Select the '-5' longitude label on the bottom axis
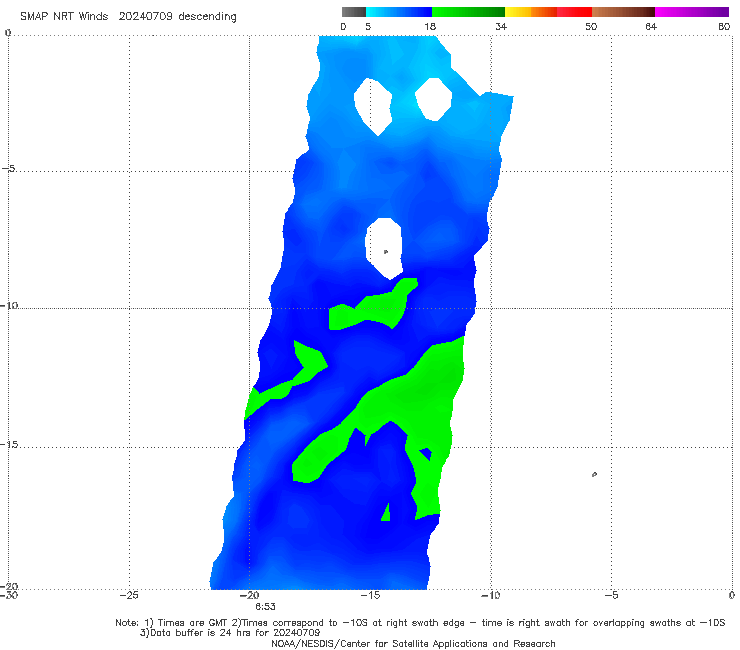This screenshot has width=740, height=650. coord(611,595)
